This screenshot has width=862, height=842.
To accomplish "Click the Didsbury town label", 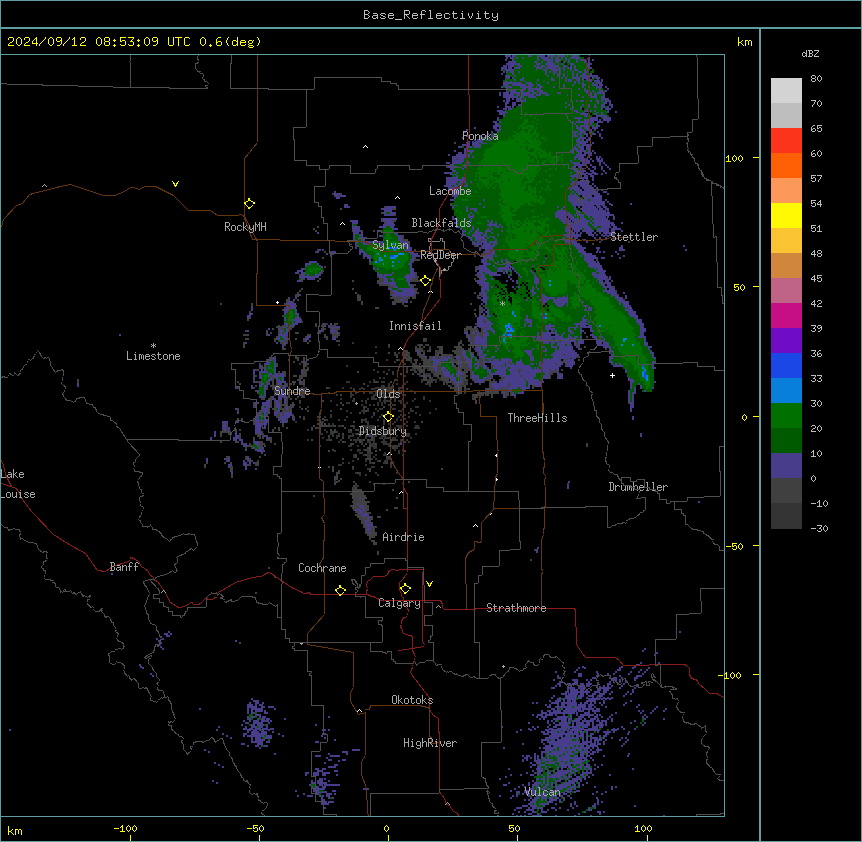I will (x=383, y=431).
